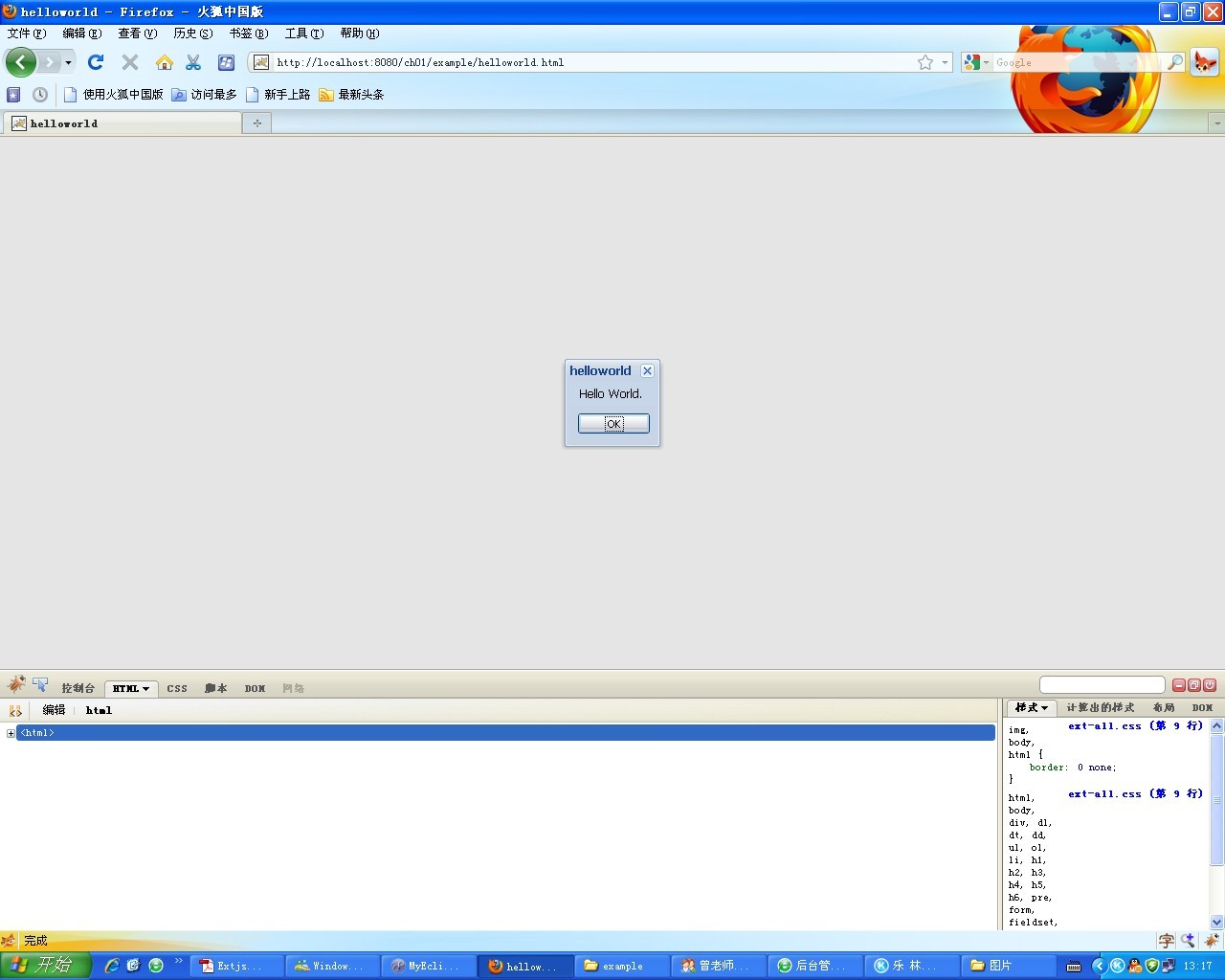
Task: Open the 访问最多 bookmark folder
Action: pyautogui.click(x=204, y=95)
